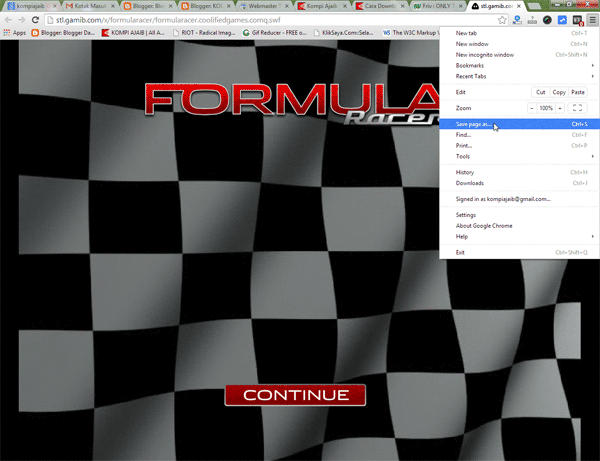Expand the Bookmarks submenu

pos(519,65)
